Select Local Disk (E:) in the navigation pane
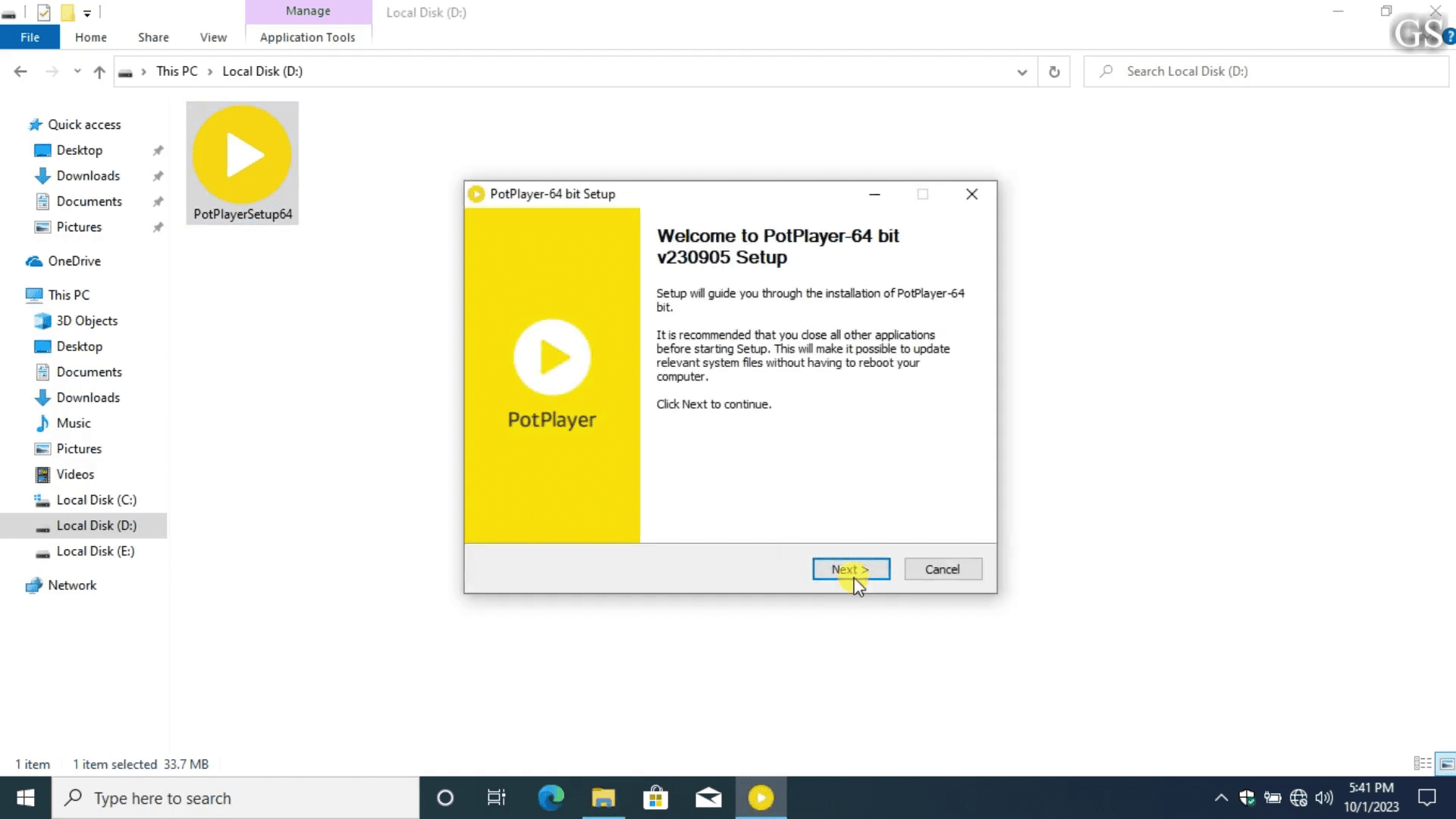The image size is (1456, 819). [x=96, y=551]
